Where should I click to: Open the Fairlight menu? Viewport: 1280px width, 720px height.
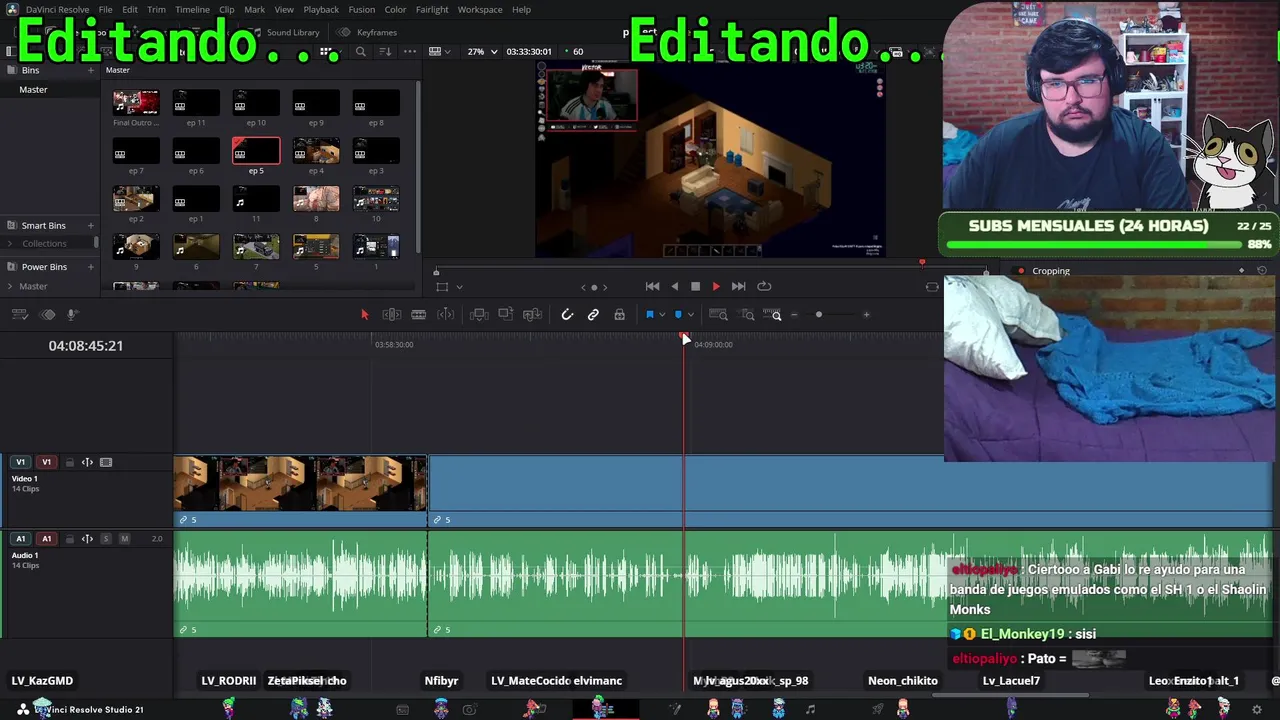[x=432, y=10]
